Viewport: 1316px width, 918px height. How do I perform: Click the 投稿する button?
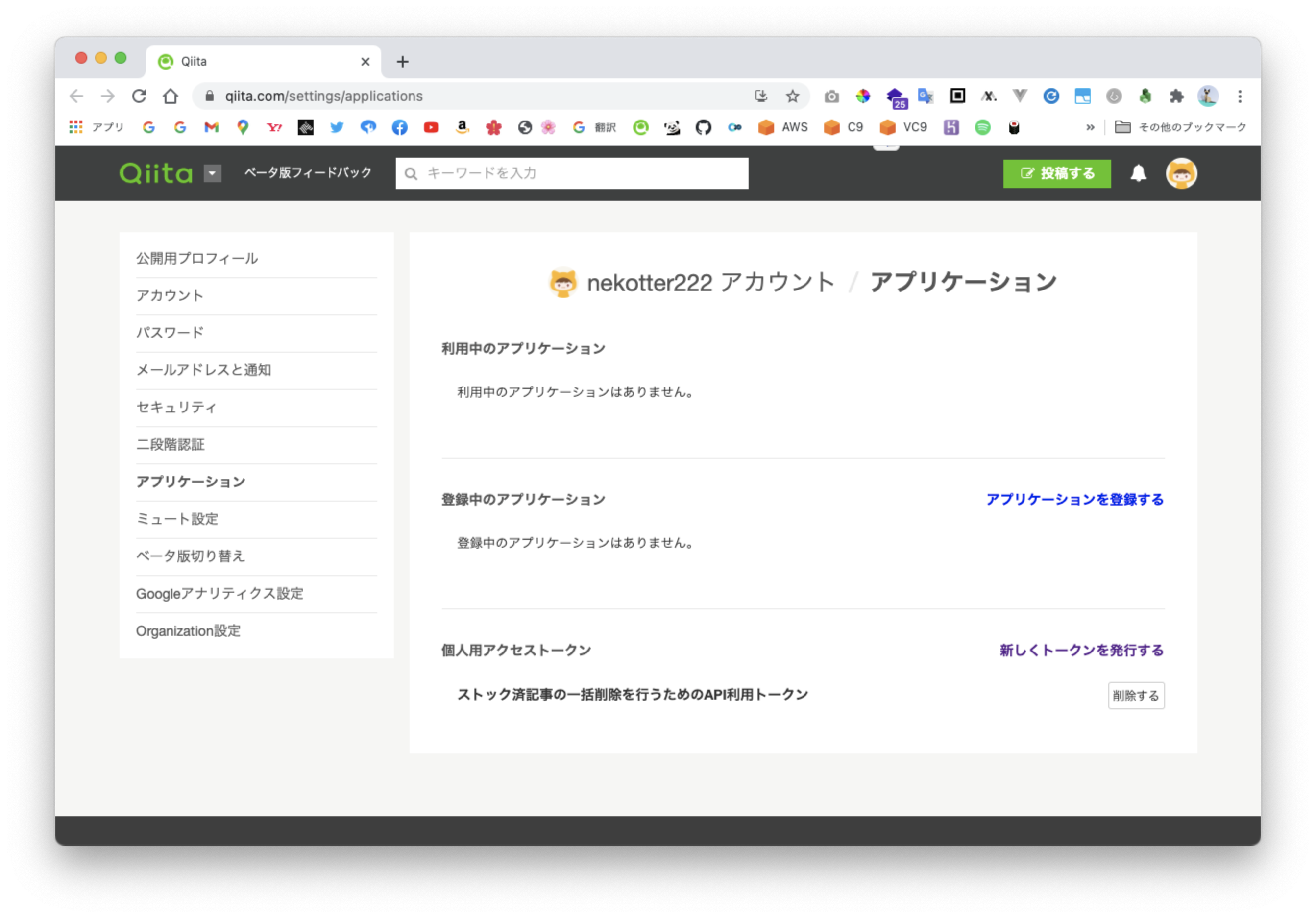click(x=1056, y=173)
